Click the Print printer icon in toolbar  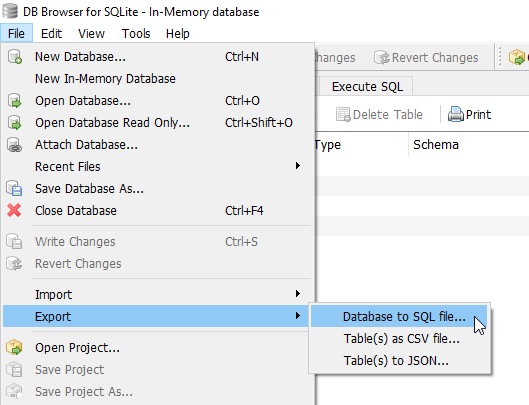[x=455, y=114]
